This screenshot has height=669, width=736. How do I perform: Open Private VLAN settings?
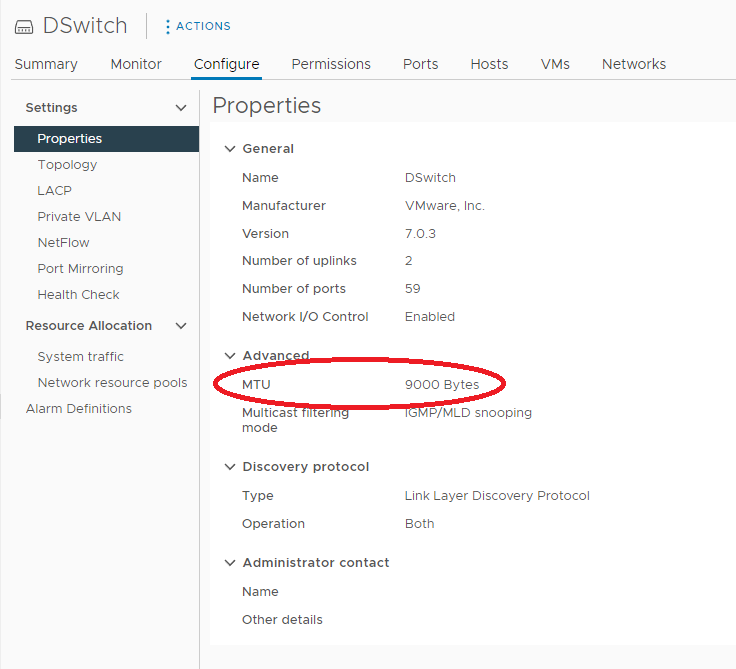pyautogui.click(x=79, y=217)
